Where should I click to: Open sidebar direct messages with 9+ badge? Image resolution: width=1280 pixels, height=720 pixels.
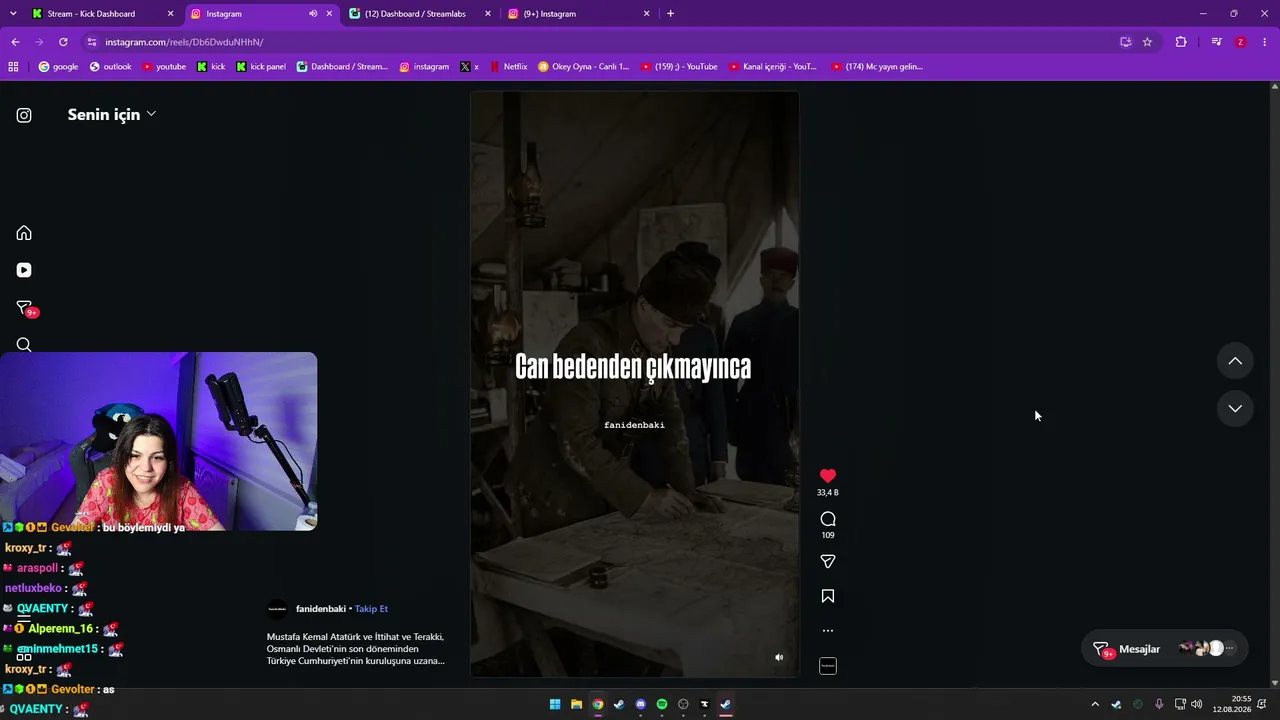[25, 308]
